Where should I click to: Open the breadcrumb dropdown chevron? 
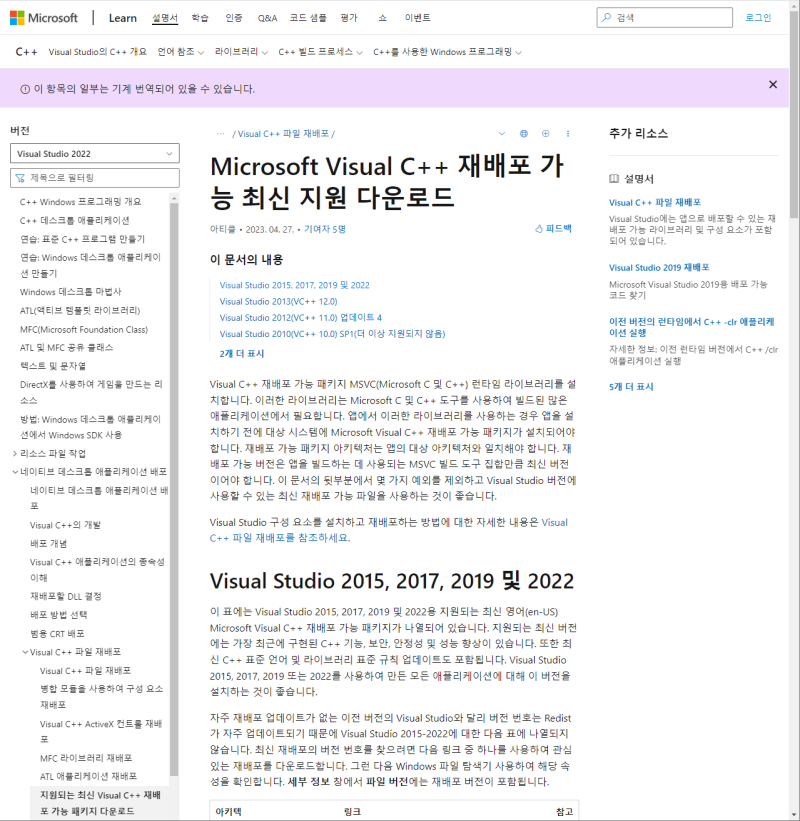point(502,134)
